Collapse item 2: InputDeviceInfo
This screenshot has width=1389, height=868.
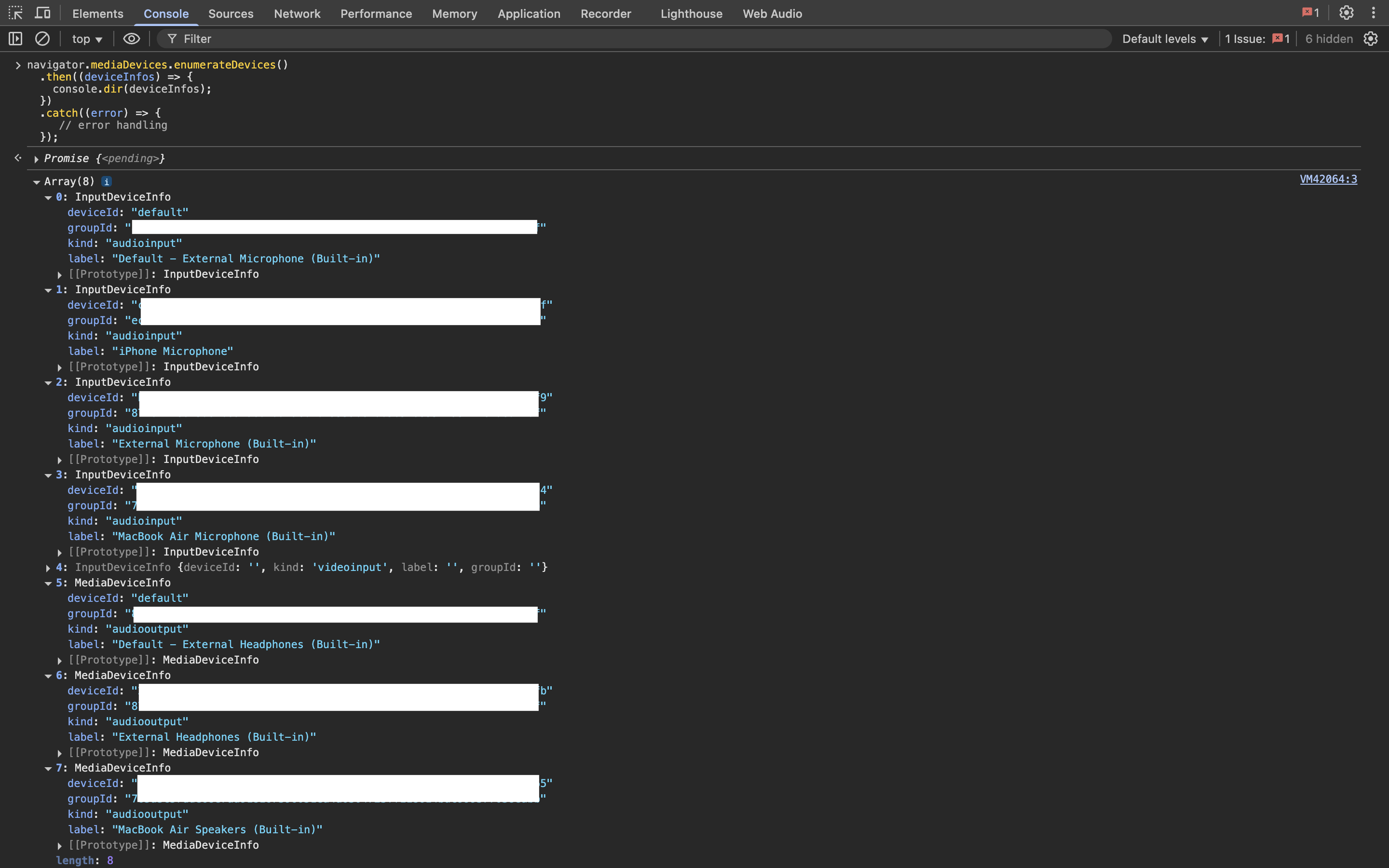point(48,382)
